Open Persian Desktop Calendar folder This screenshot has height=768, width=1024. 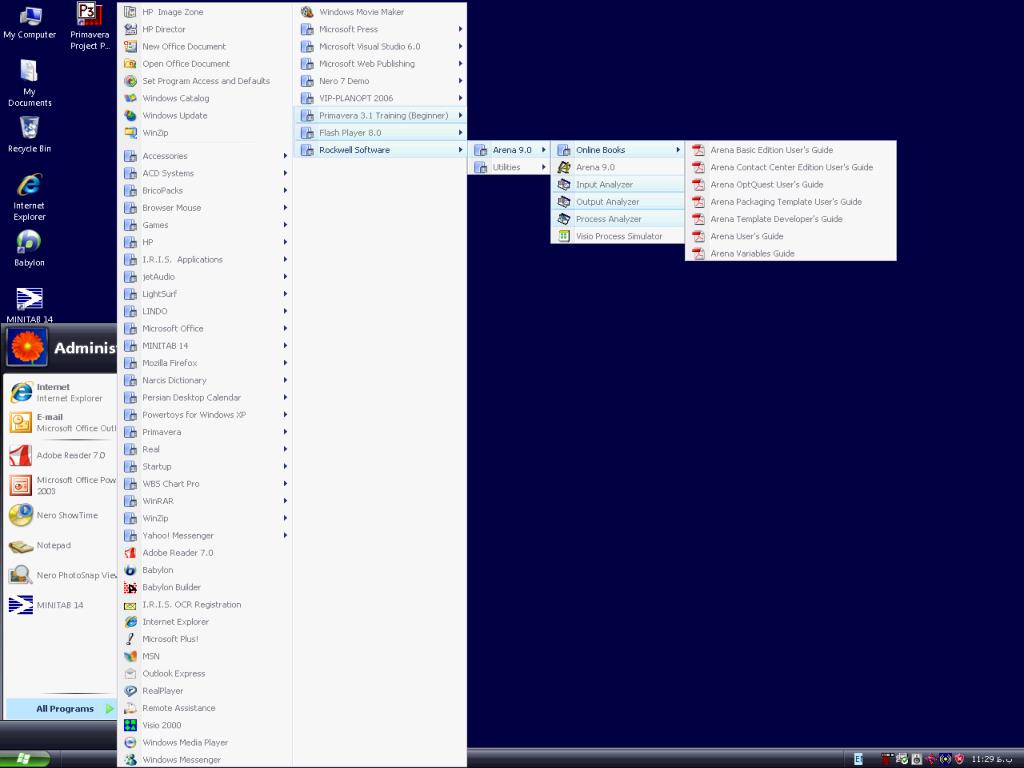206,397
